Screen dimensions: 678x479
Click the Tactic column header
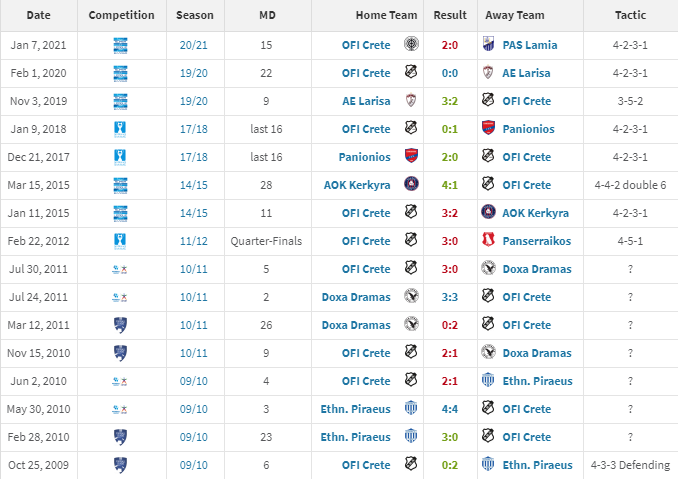630,15
